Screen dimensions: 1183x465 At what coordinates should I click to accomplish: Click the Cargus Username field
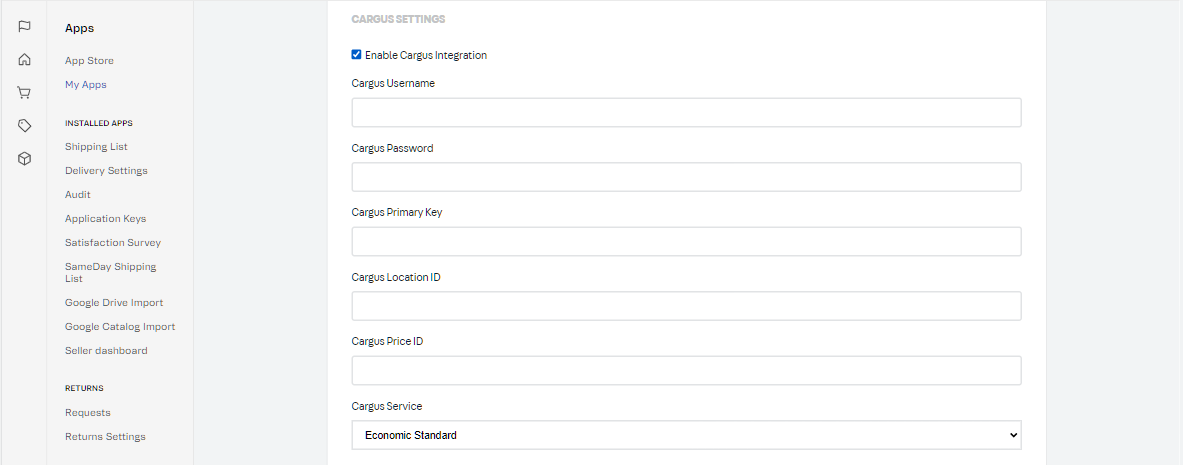(686, 112)
